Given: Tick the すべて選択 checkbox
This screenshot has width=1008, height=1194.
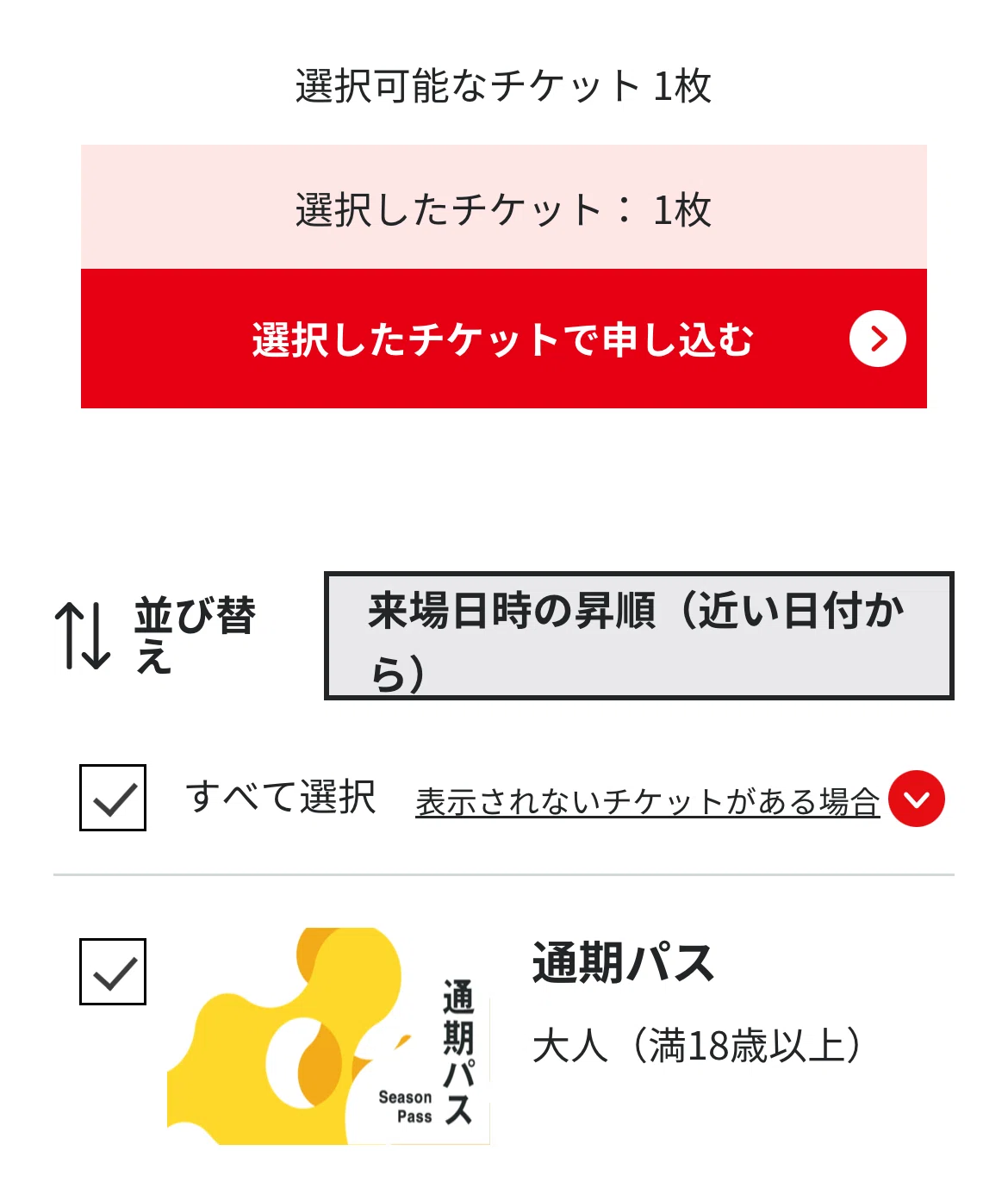Looking at the screenshot, I should tap(113, 798).
